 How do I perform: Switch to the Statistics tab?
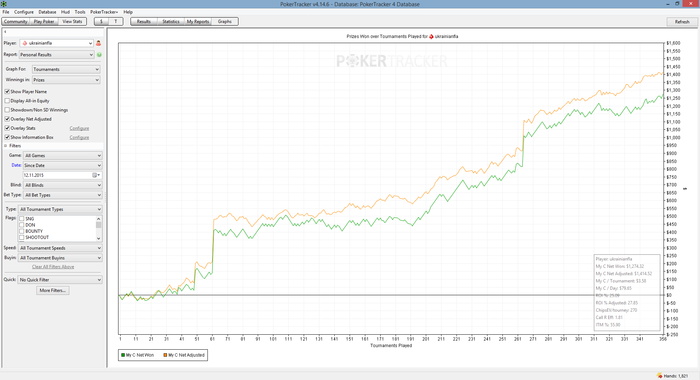click(x=171, y=21)
